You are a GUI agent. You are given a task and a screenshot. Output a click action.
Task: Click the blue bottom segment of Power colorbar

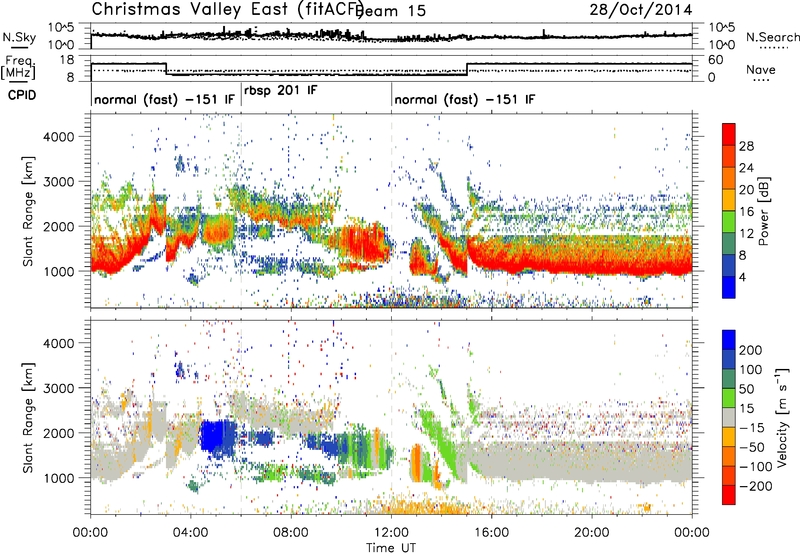coord(729,287)
